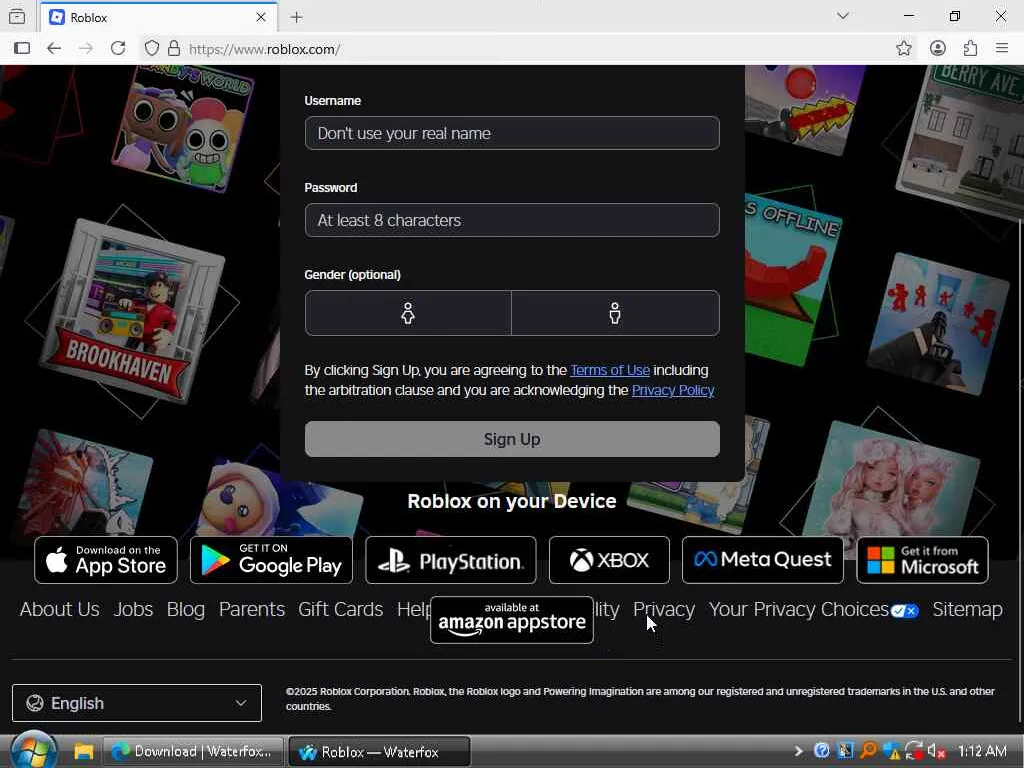Get it on Google Play badge
The height and width of the screenshot is (768, 1024).
tap(271, 560)
